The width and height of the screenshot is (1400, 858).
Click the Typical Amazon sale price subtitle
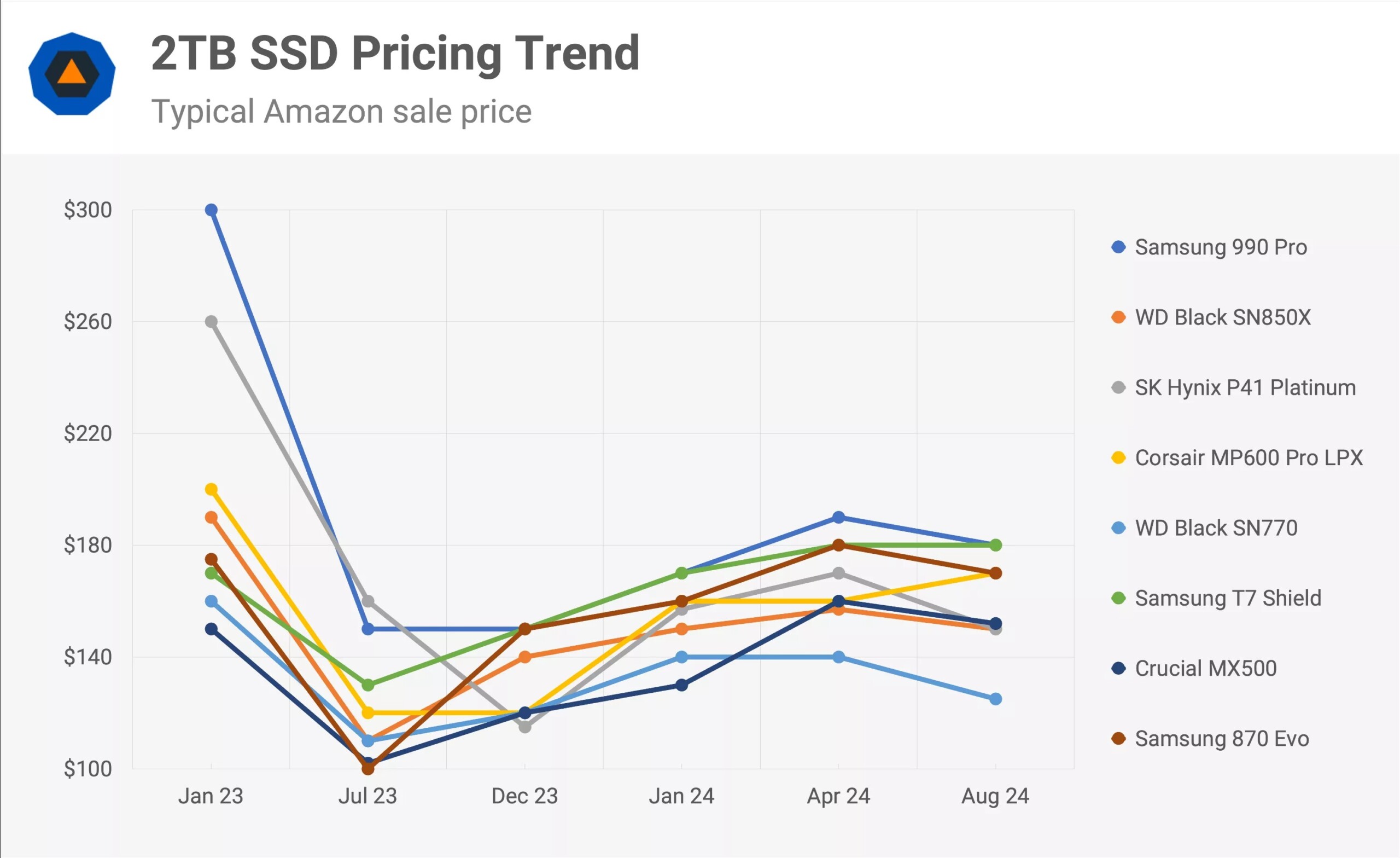coord(341,112)
